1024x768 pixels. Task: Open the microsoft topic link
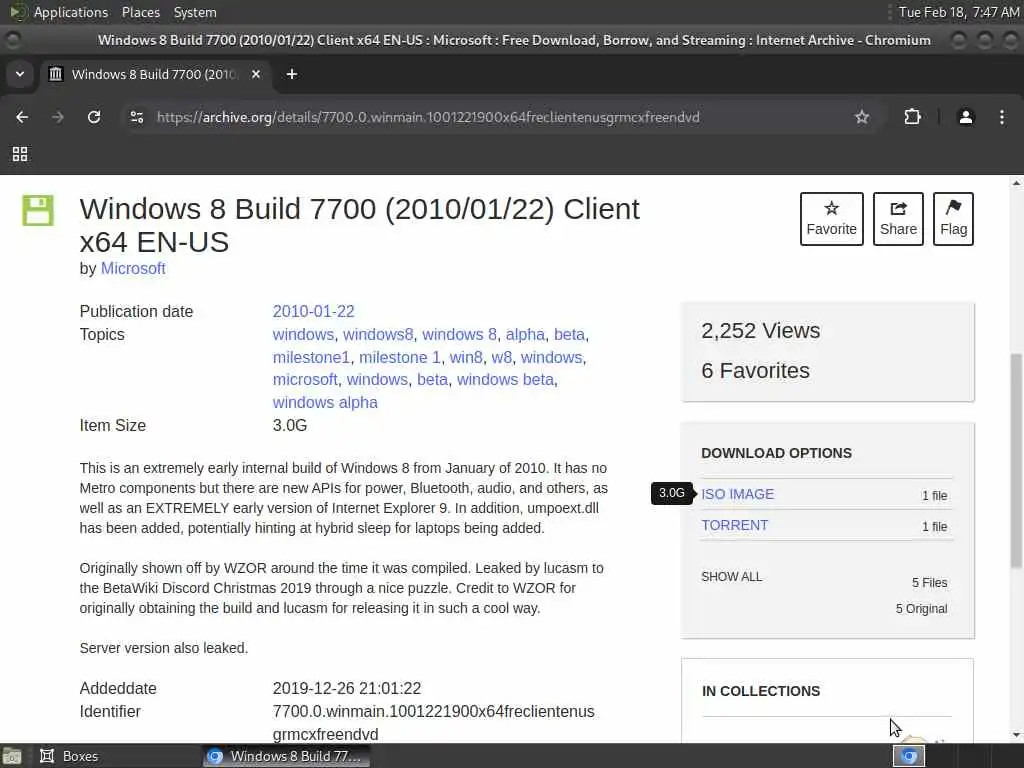305,379
